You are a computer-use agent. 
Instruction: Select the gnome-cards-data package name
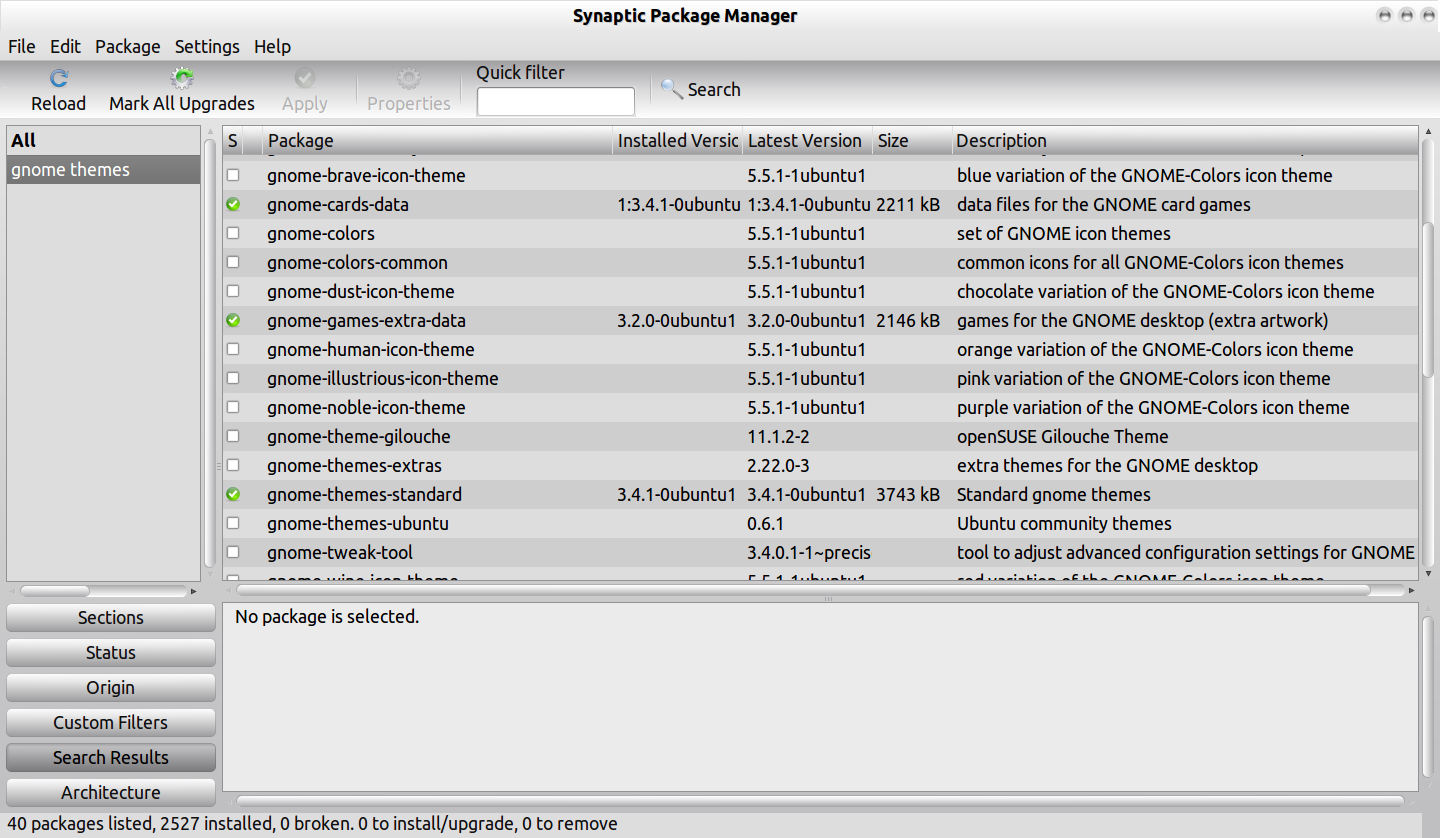click(x=338, y=204)
